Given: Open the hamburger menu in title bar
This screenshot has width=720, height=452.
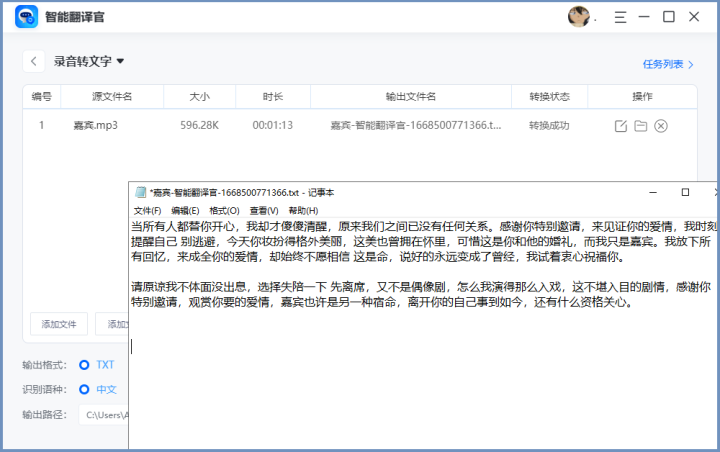Looking at the screenshot, I should (620, 17).
